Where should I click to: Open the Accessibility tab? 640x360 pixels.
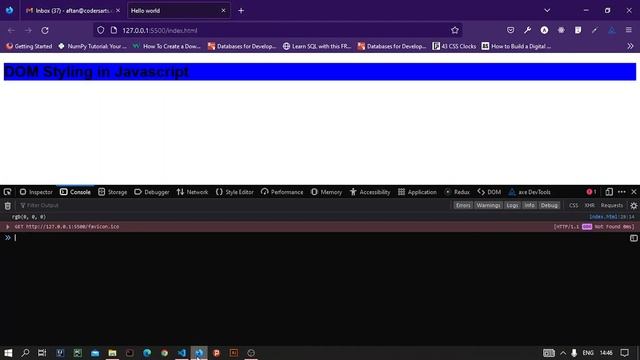coord(370,192)
